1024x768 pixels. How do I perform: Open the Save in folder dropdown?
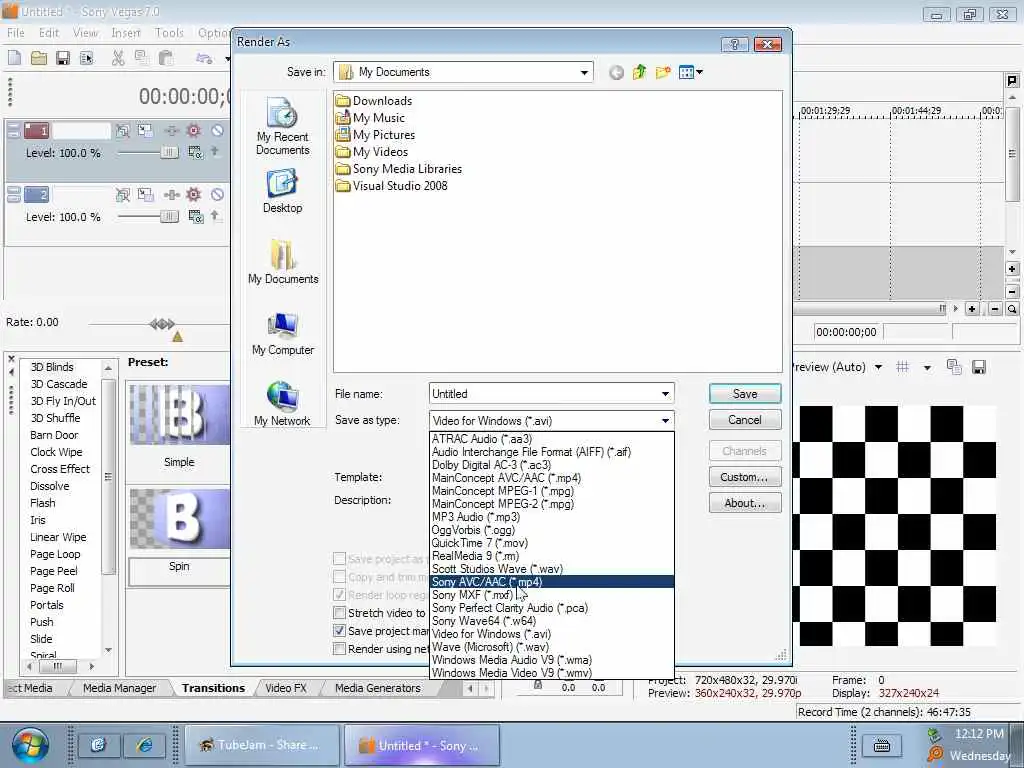[584, 72]
